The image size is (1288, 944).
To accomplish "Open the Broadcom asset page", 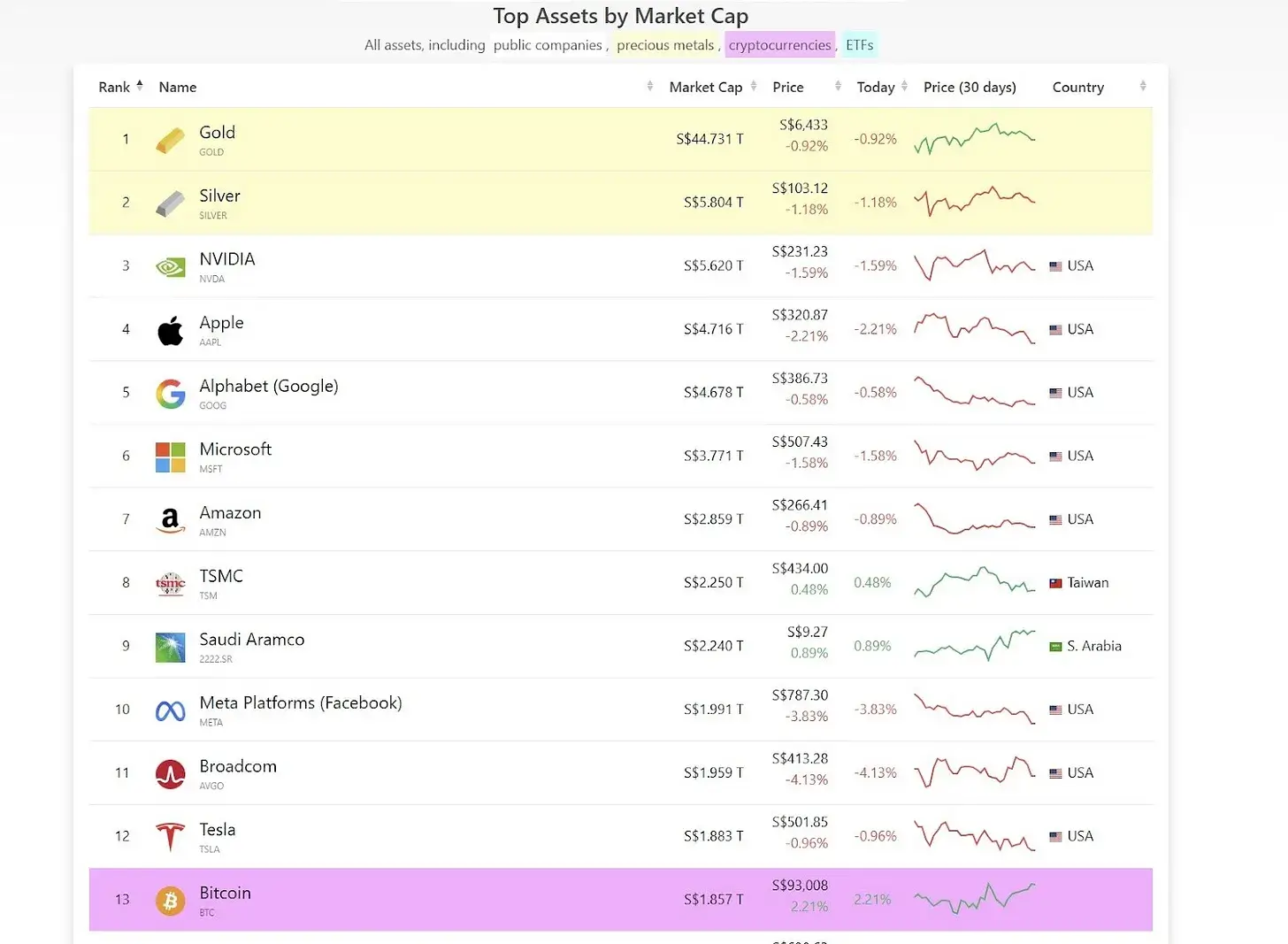I will pyautogui.click(x=238, y=766).
